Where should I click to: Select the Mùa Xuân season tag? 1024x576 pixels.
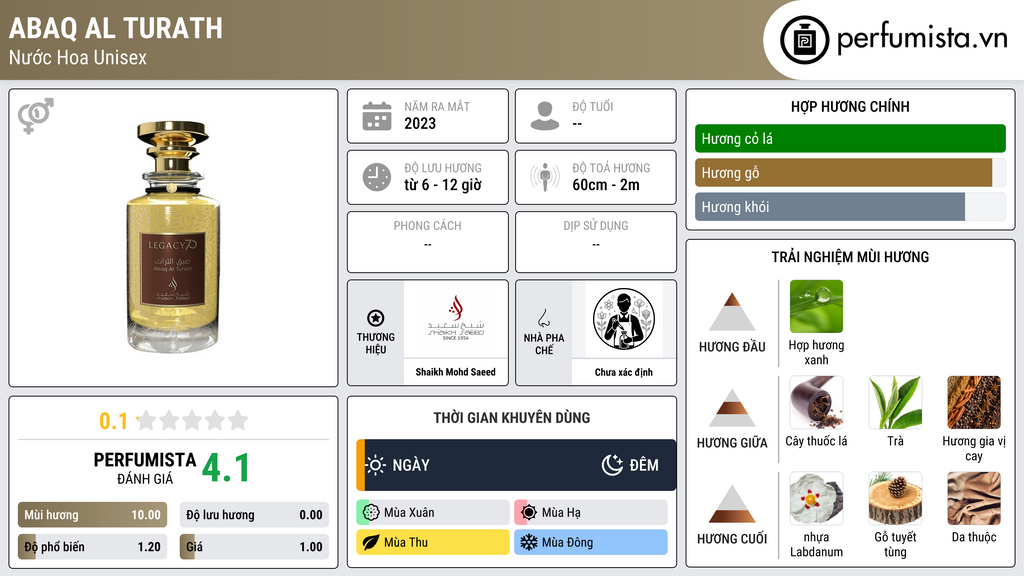[433, 512]
